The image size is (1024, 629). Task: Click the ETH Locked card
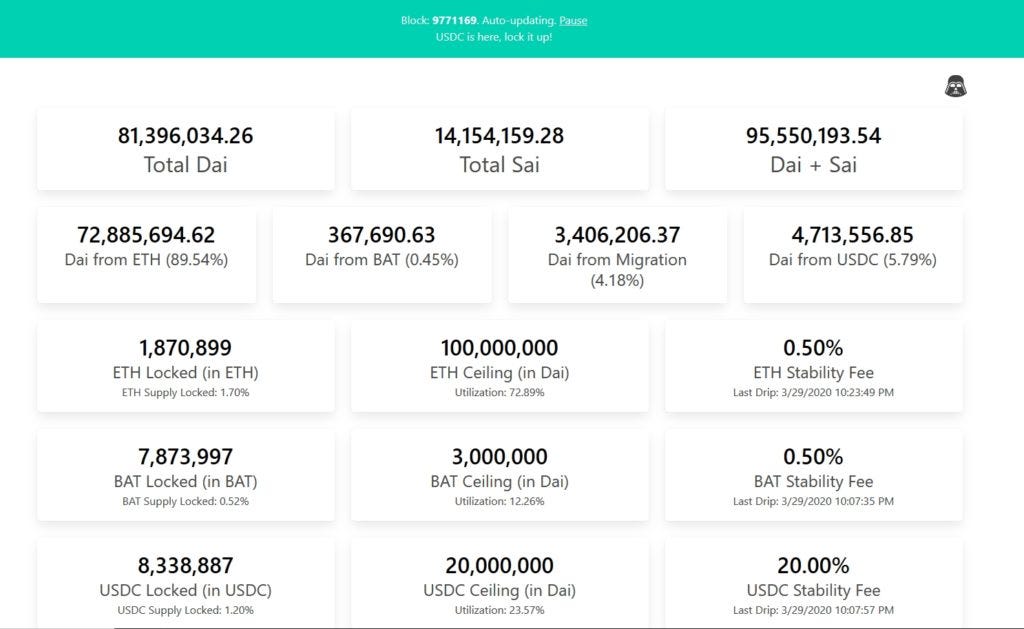(x=186, y=366)
